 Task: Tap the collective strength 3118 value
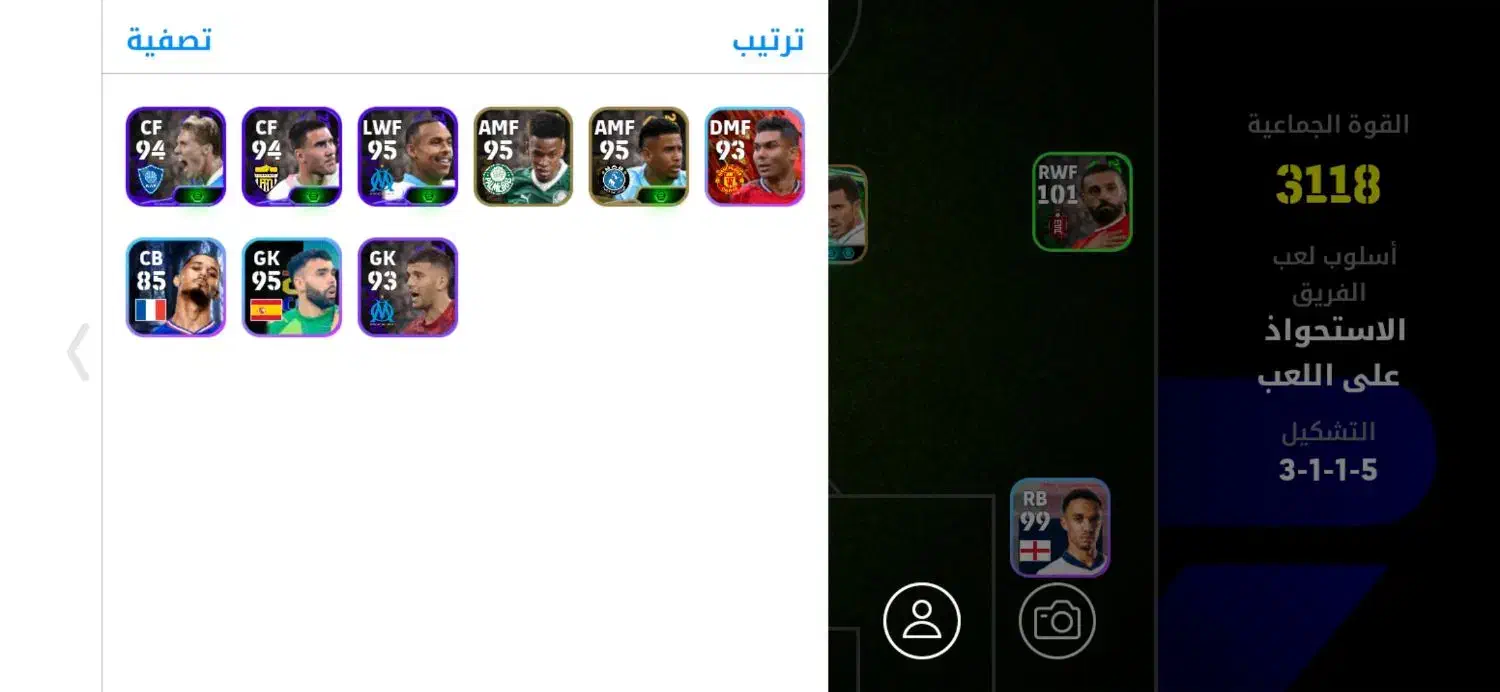pyautogui.click(x=1328, y=184)
